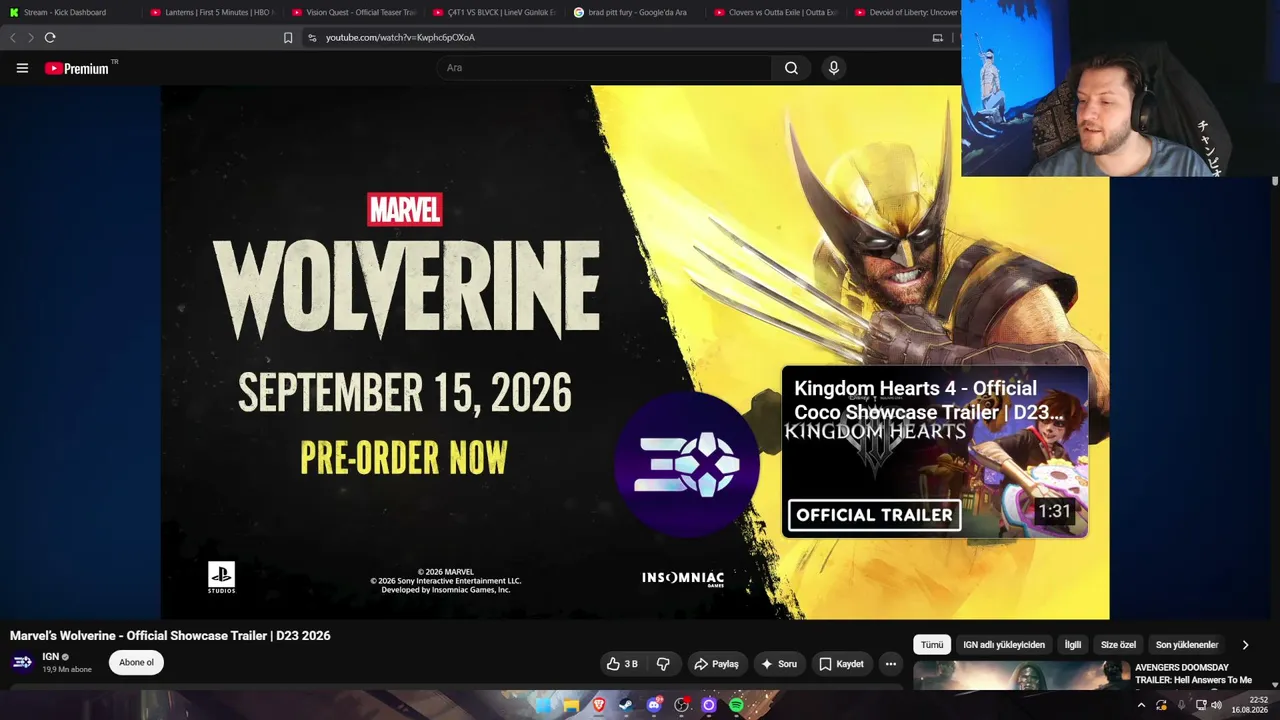Launch Steam from the taskbar
The width and height of the screenshot is (1280, 720).
(x=626, y=705)
